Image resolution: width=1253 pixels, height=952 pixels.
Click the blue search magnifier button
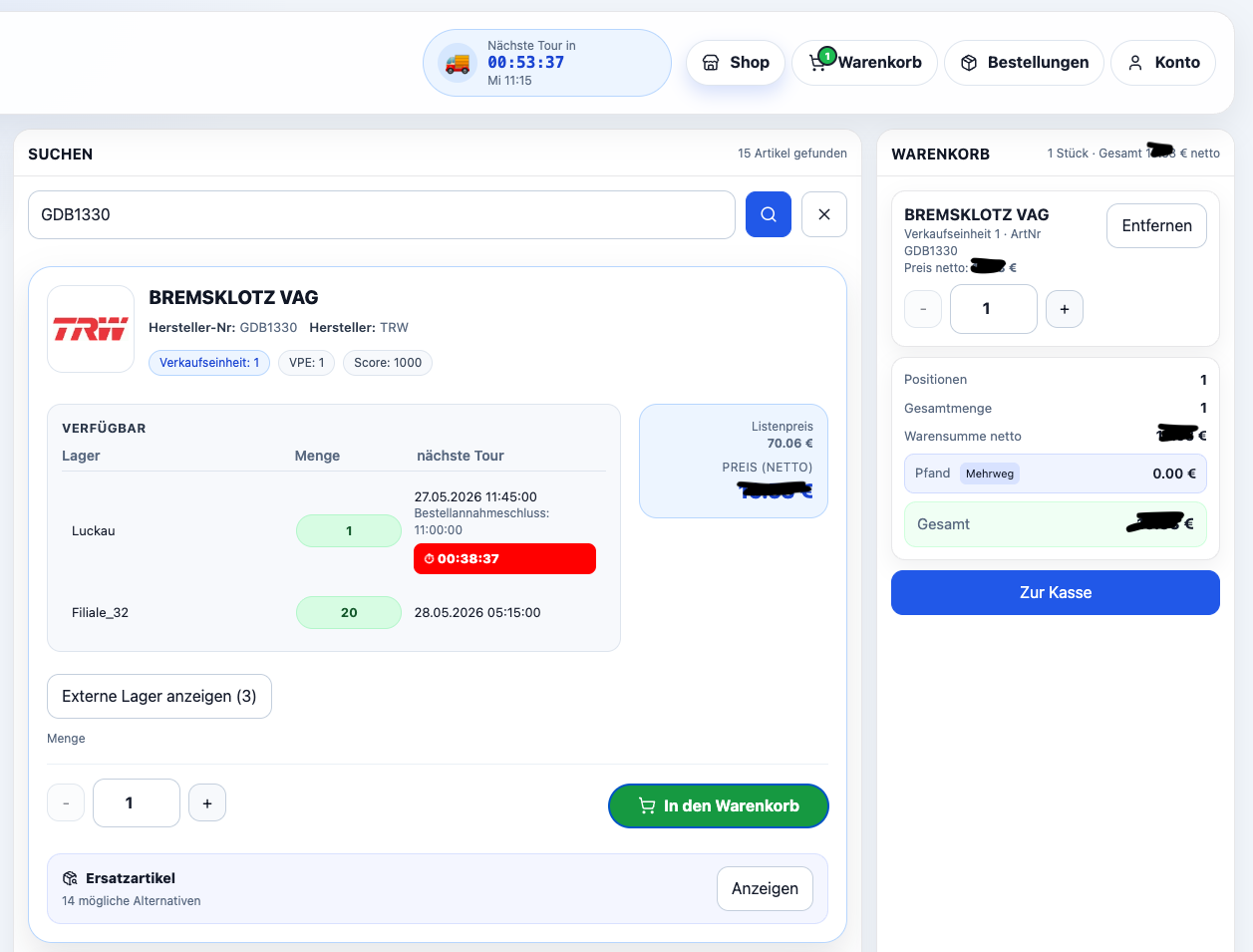768,214
